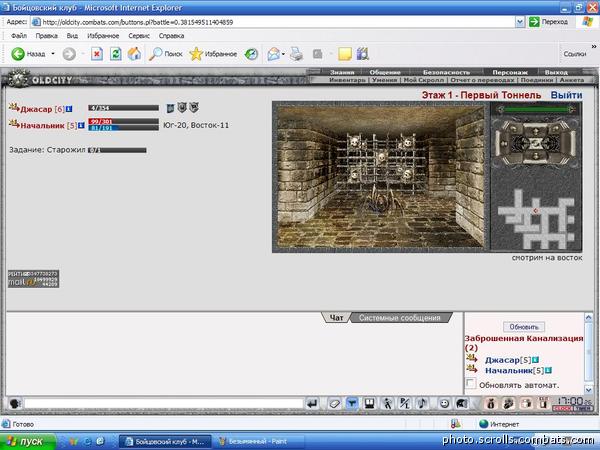Switch to the Чат tab
The image size is (600, 450).
point(336,318)
